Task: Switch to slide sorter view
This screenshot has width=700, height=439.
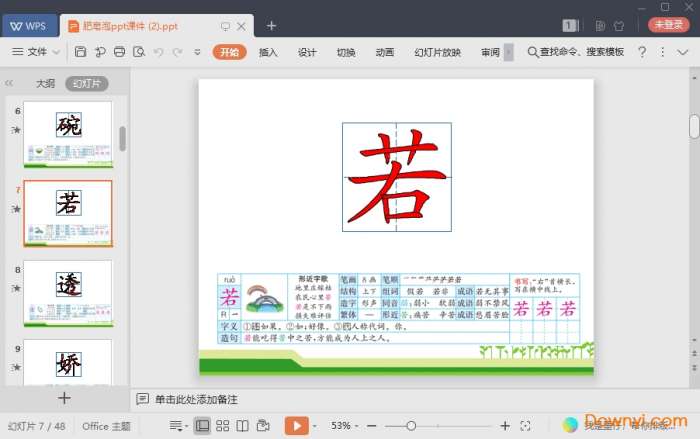Action: (222, 426)
